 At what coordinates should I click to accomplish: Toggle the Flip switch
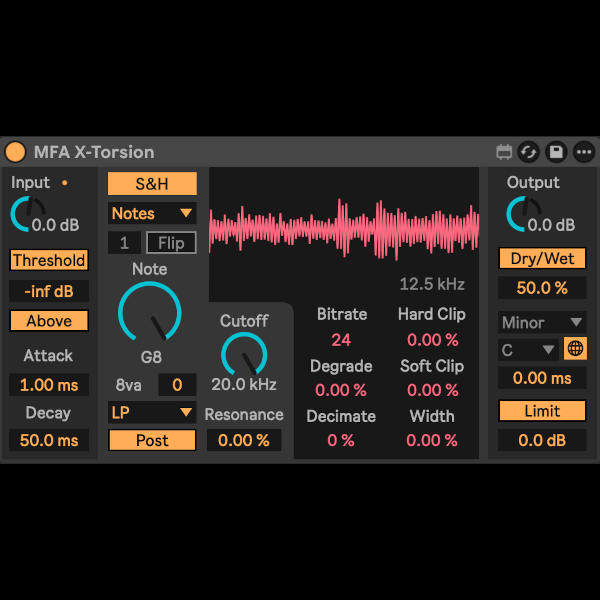[171, 243]
